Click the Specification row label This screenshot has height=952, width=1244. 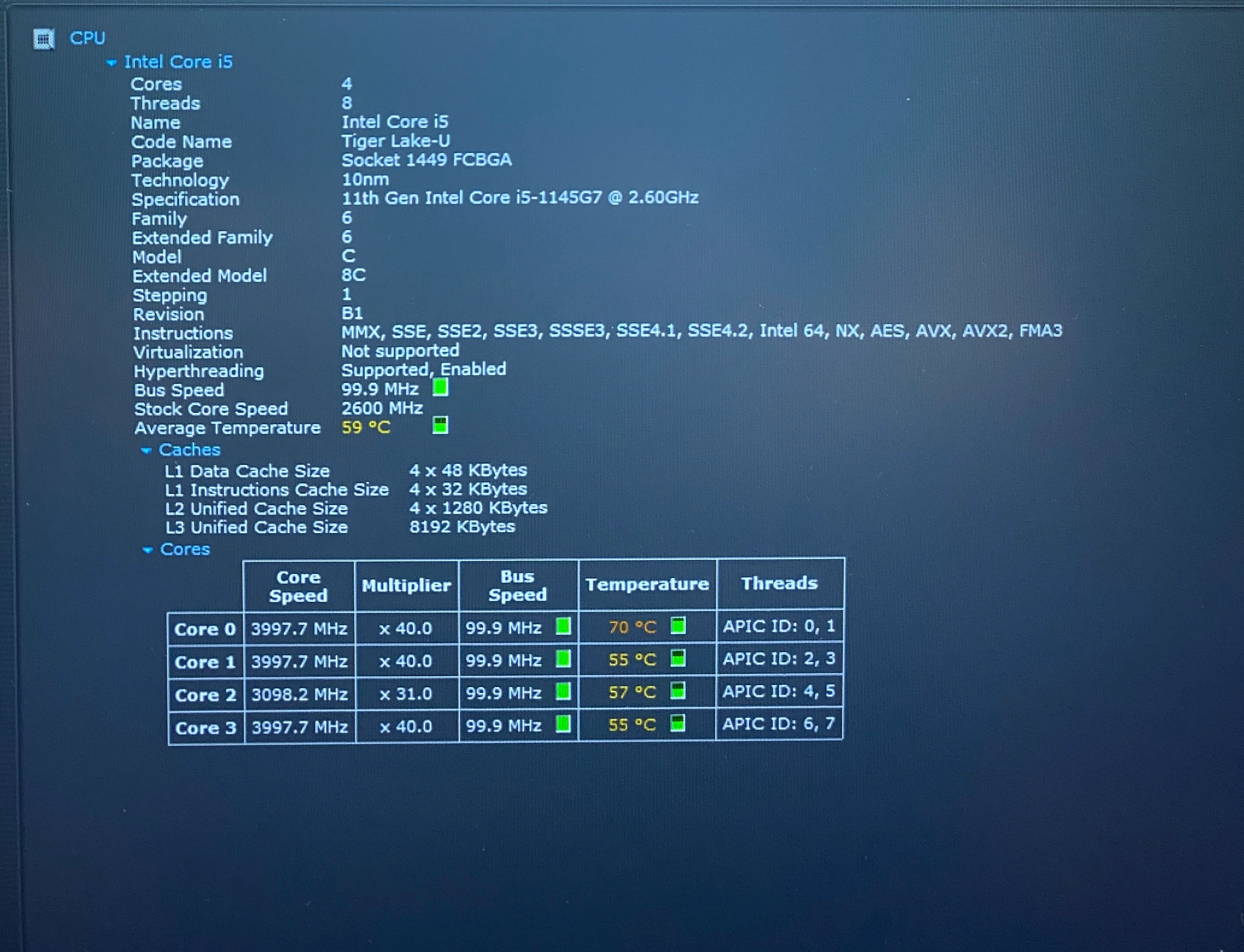(185, 199)
